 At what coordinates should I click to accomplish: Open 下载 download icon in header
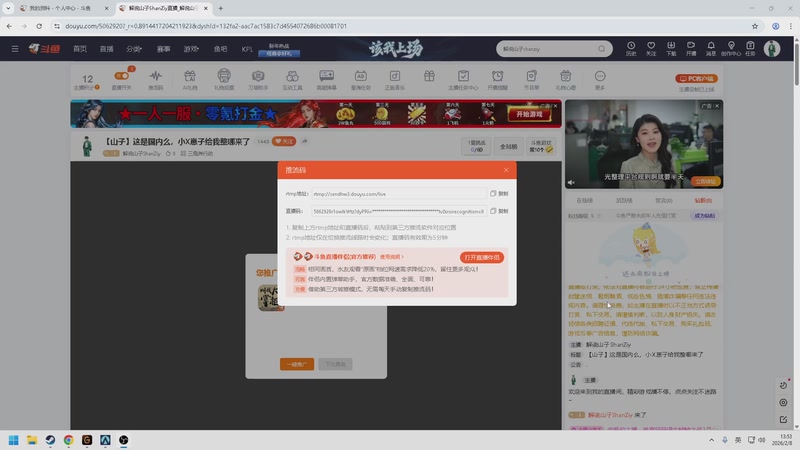(x=671, y=48)
